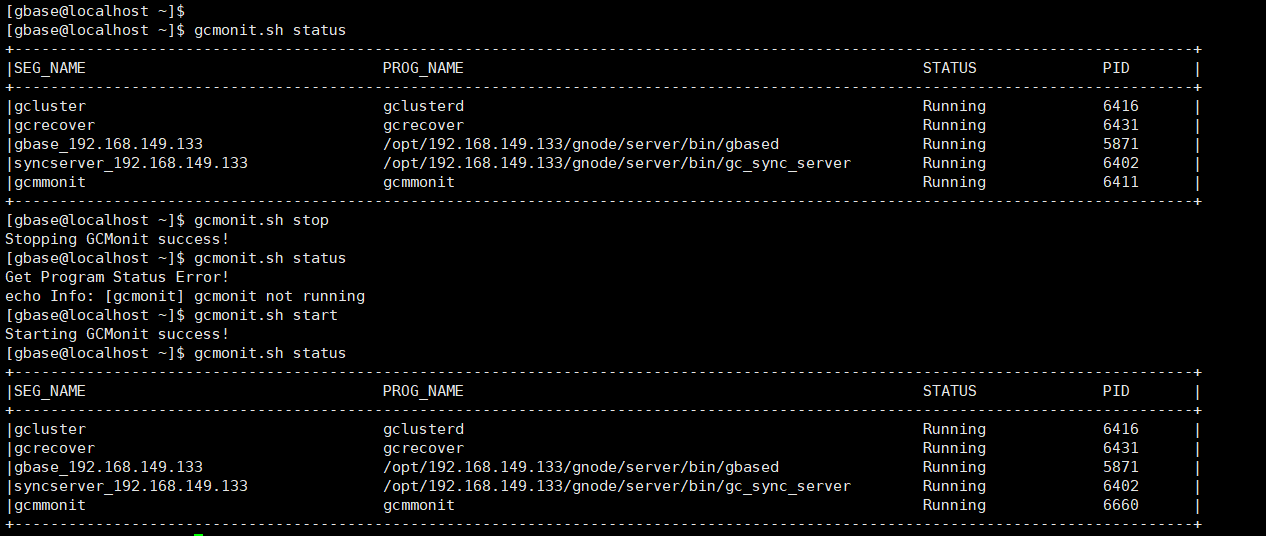
Task: Click the 'gcmonit.sh start' command line
Action: point(266,314)
